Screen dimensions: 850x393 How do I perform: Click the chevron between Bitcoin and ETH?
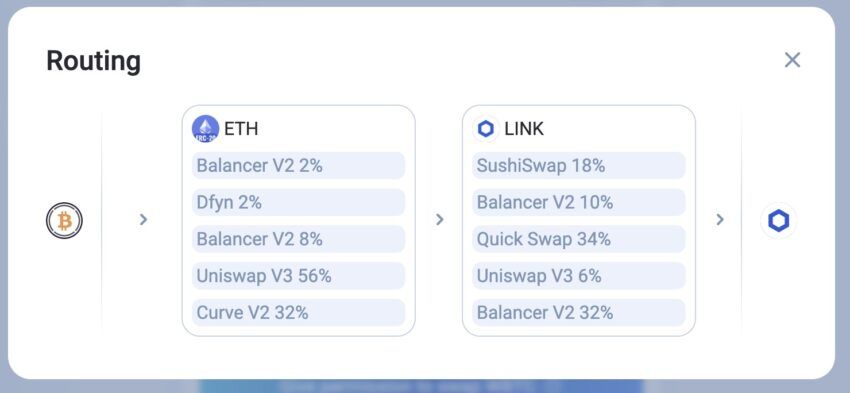(x=143, y=220)
